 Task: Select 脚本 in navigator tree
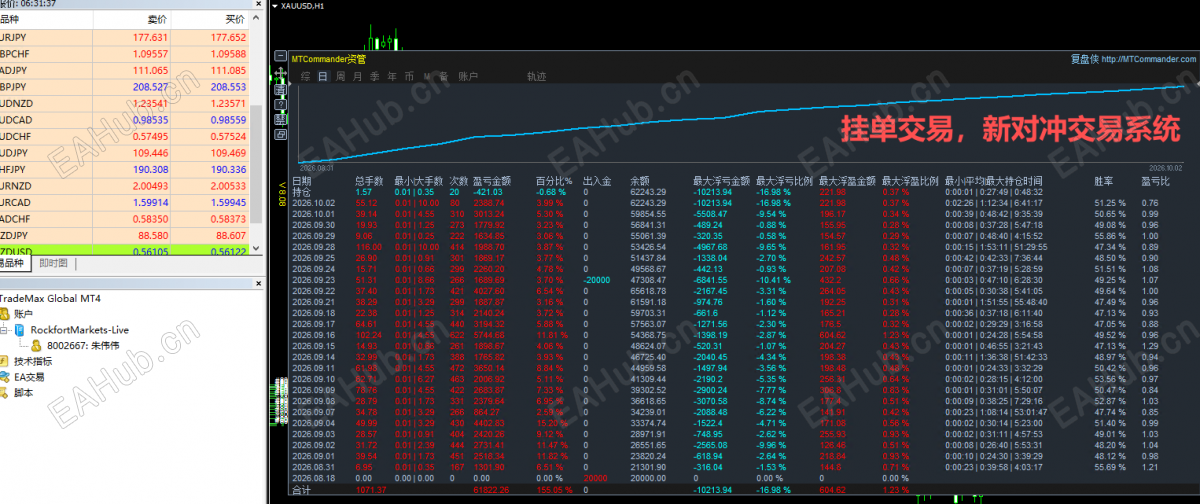[24, 393]
